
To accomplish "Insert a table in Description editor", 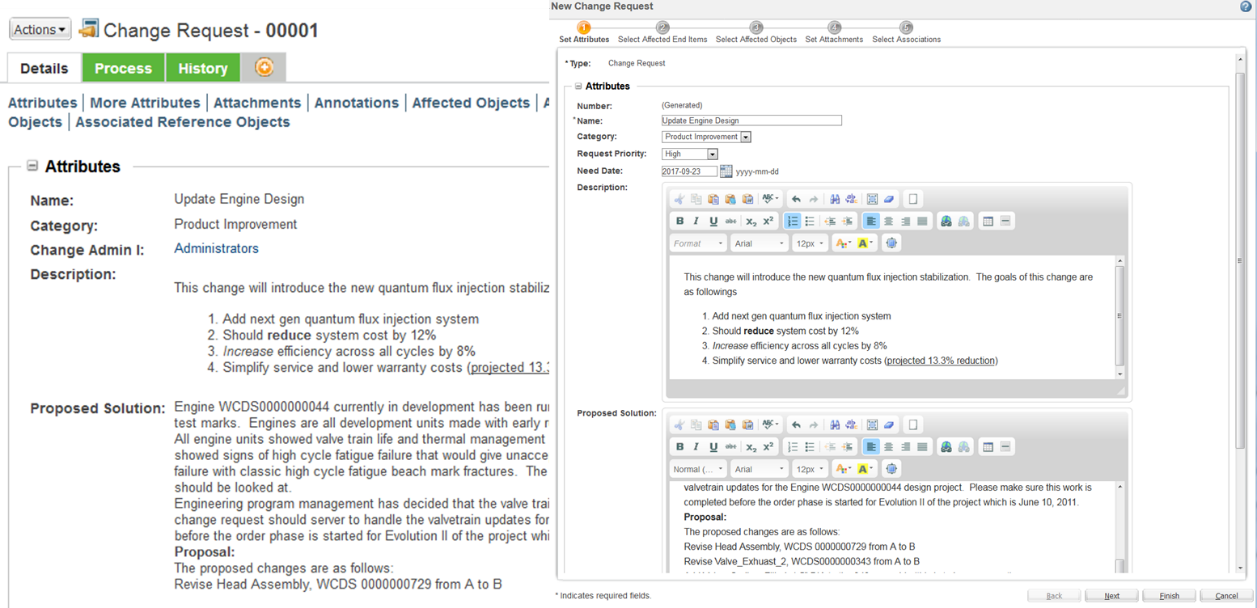I will pos(988,221).
